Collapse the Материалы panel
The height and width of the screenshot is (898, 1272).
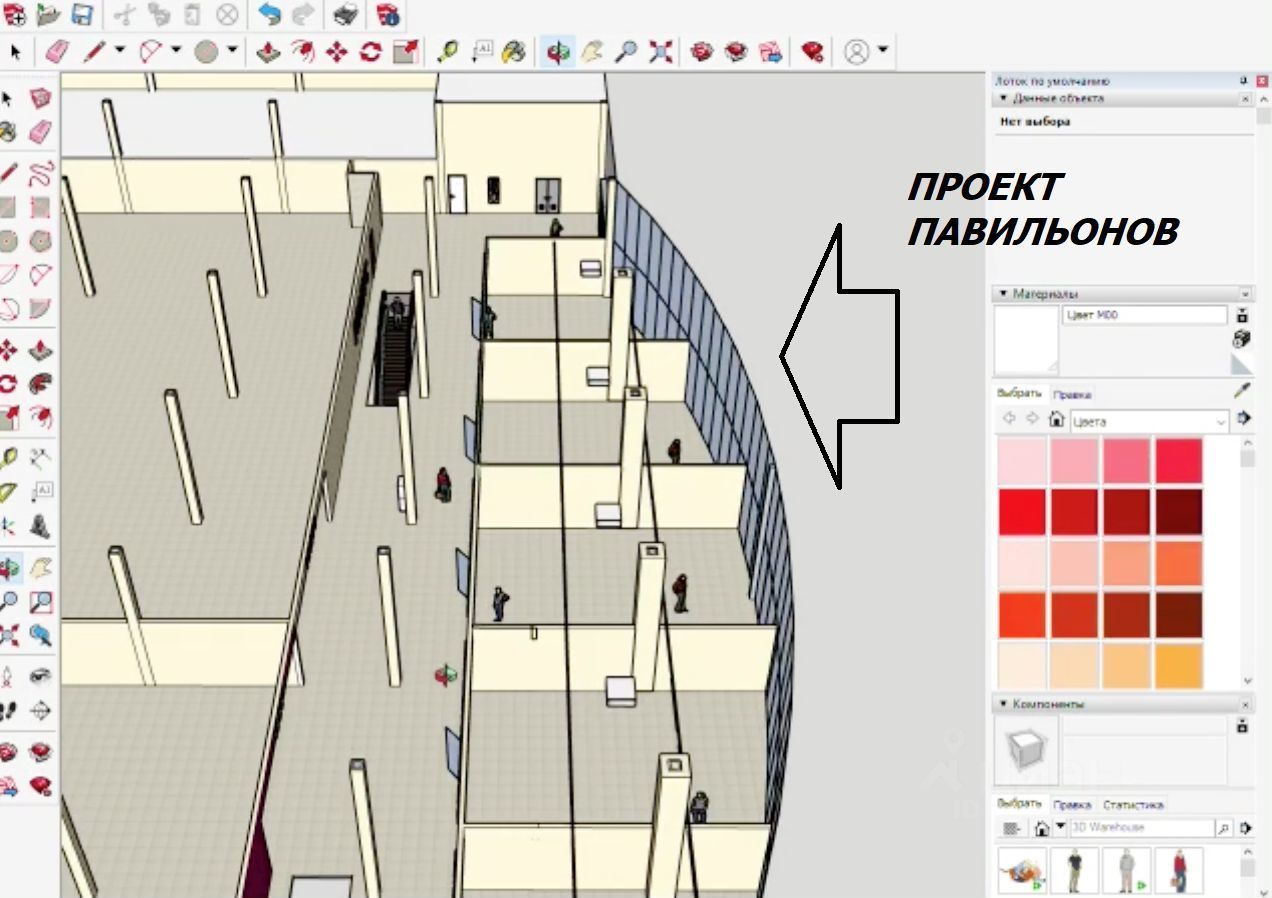point(1003,294)
